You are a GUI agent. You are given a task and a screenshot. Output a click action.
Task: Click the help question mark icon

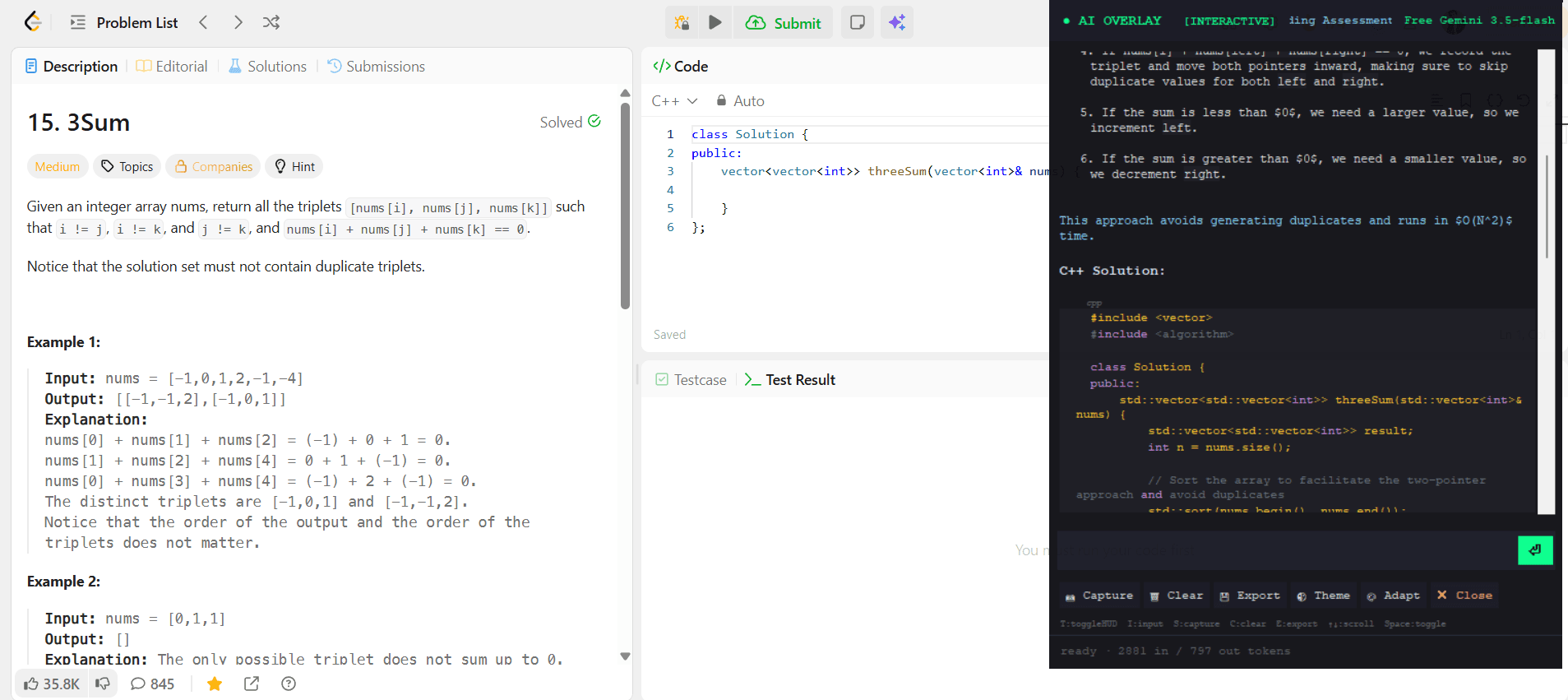pos(289,684)
